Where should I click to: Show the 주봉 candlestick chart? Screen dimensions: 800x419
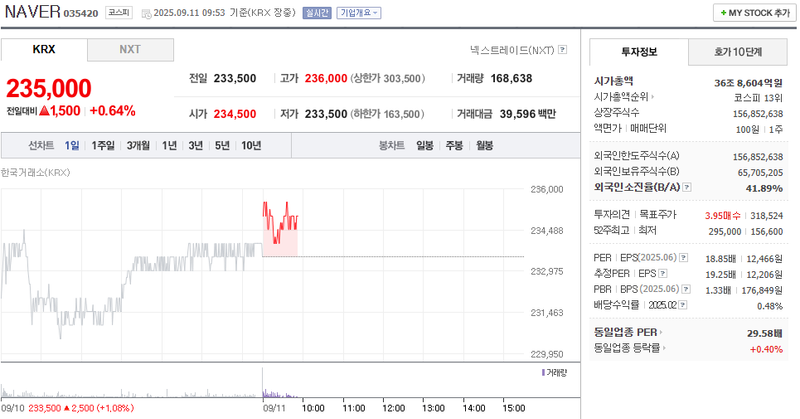454,146
